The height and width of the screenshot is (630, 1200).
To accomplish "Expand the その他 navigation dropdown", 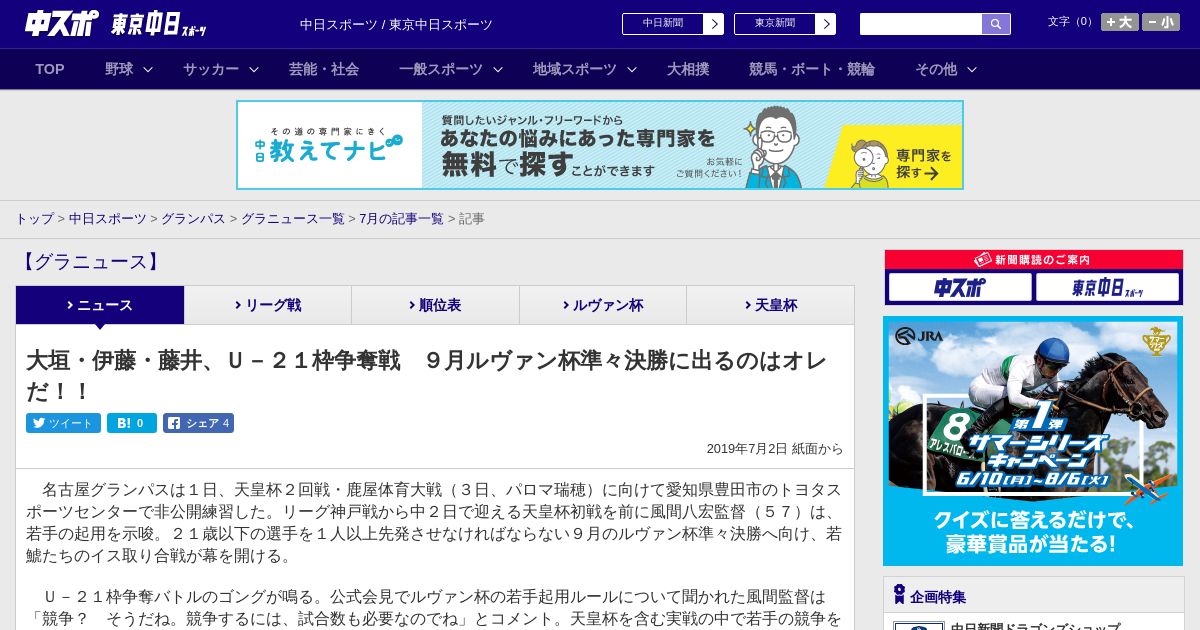I will (946, 69).
